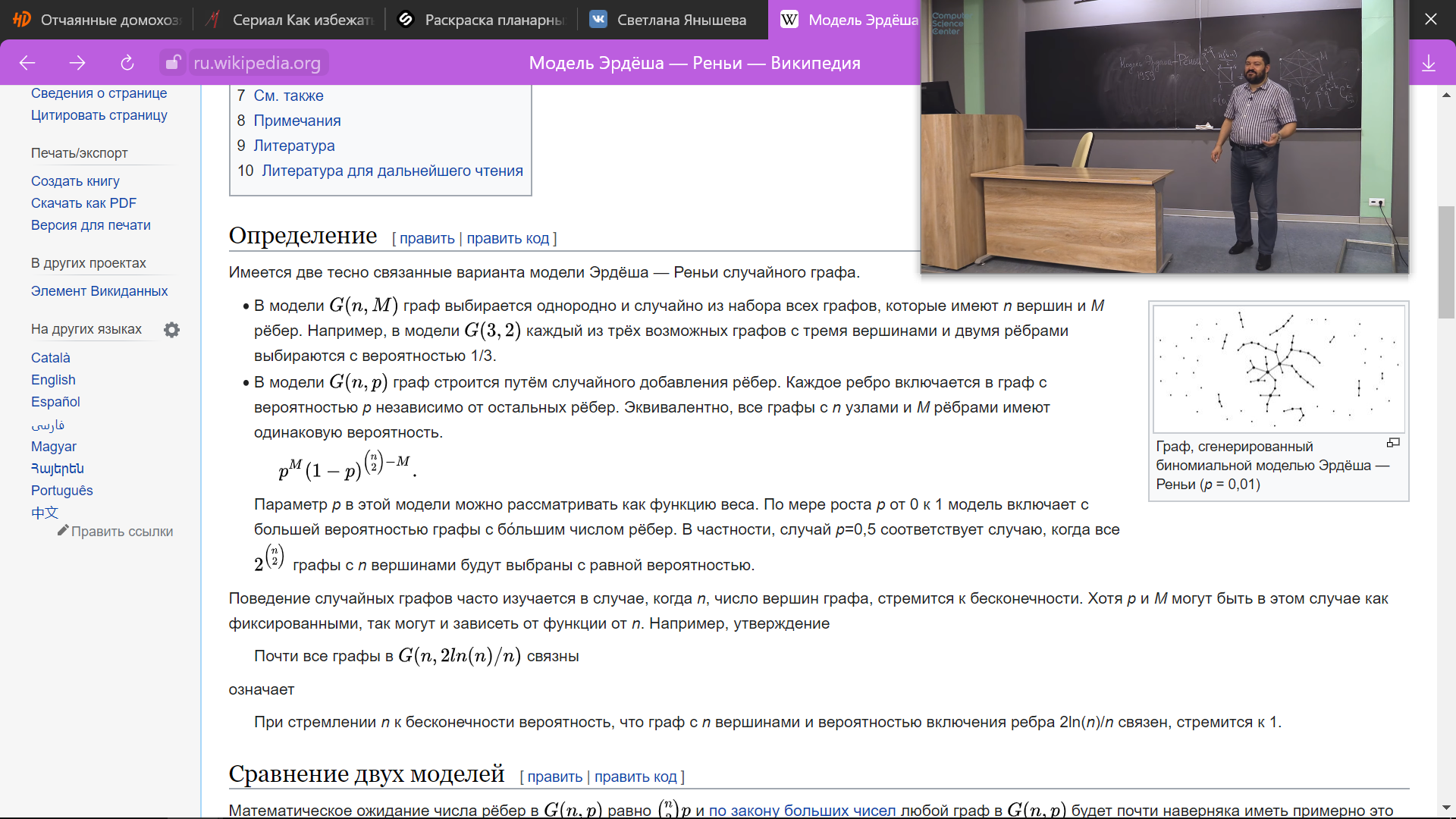This screenshot has width=1456, height=819.
Task: Jump to Примечания in contents
Action: [297, 121]
